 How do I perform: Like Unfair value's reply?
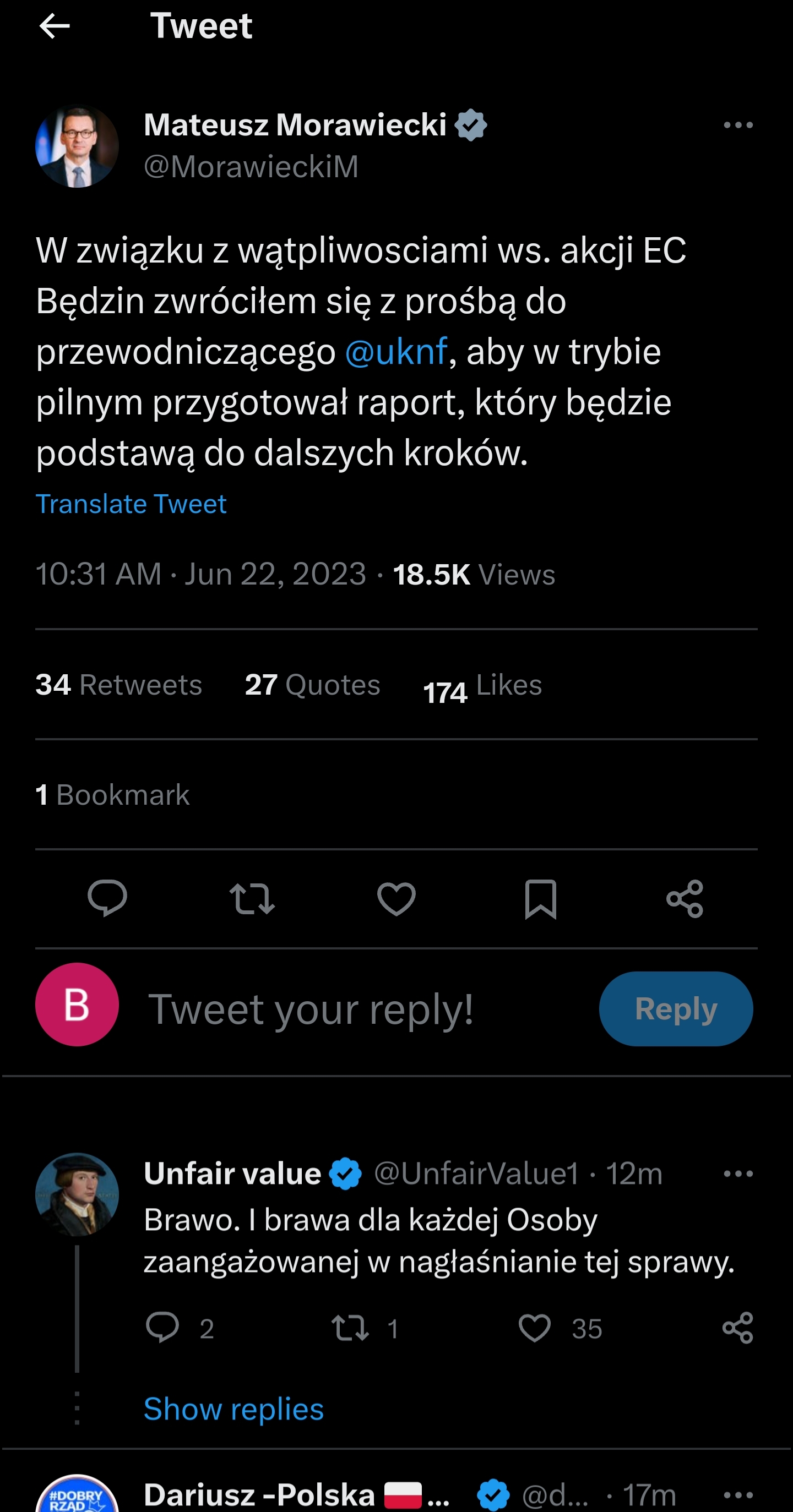pyautogui.click(x=535, y=1328)
